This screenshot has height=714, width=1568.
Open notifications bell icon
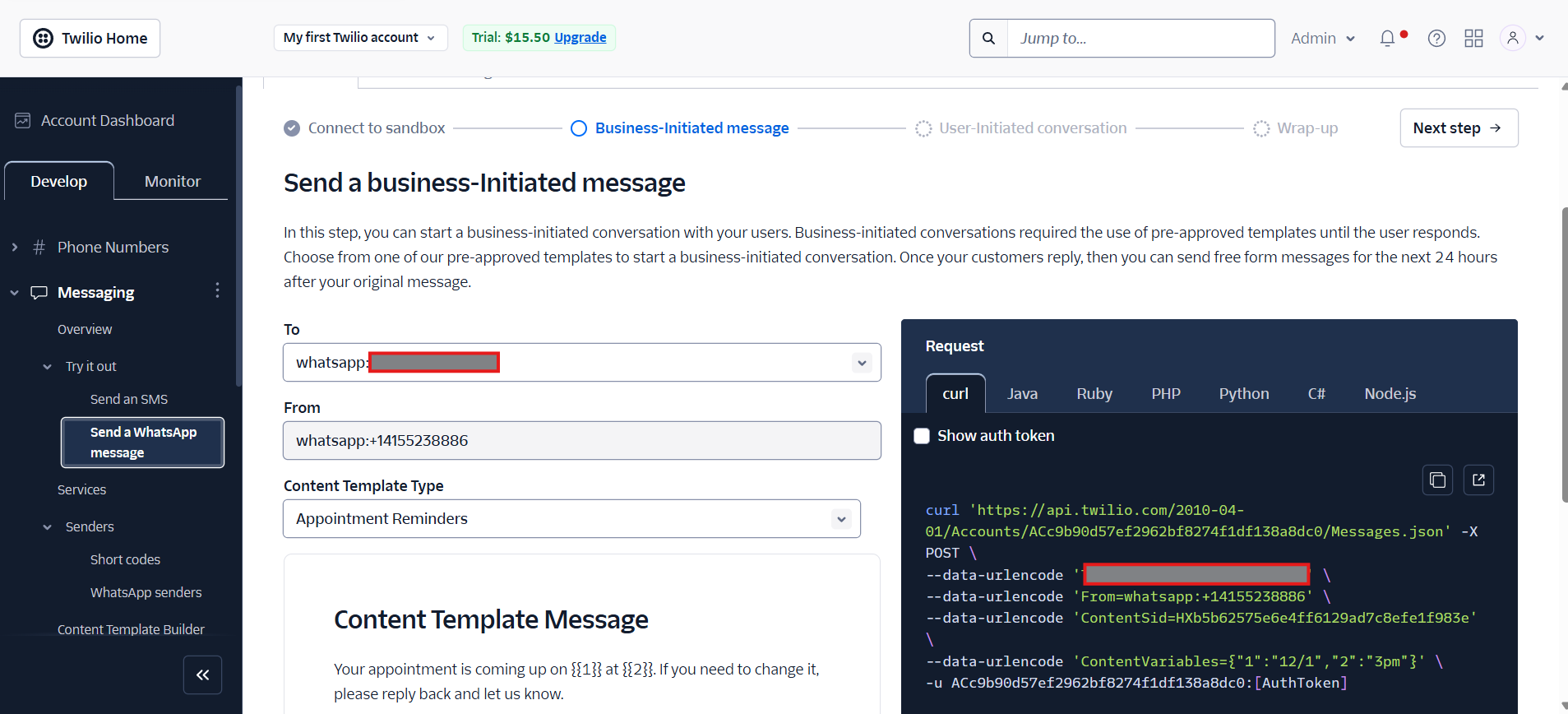click(x=1388, y=39)
